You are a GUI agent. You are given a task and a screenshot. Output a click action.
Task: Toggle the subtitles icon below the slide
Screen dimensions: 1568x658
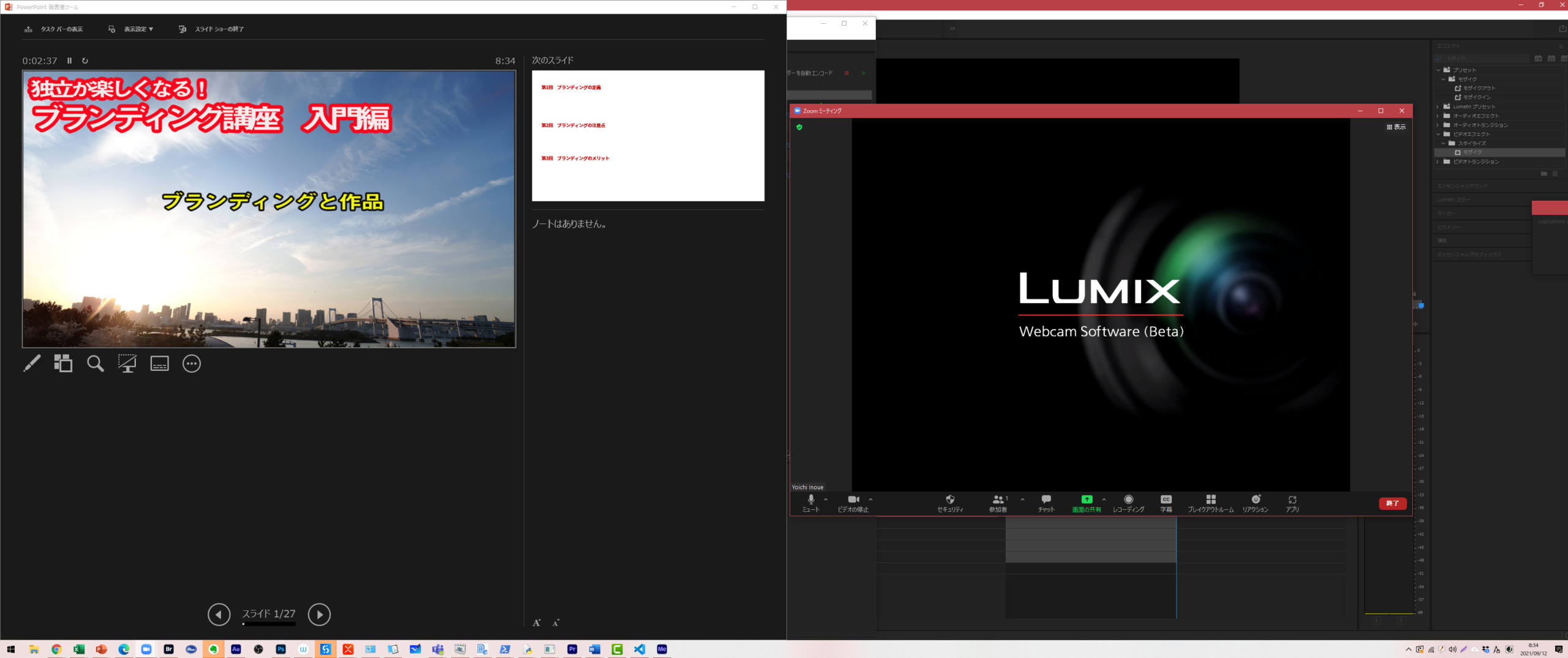pos(159,363)
